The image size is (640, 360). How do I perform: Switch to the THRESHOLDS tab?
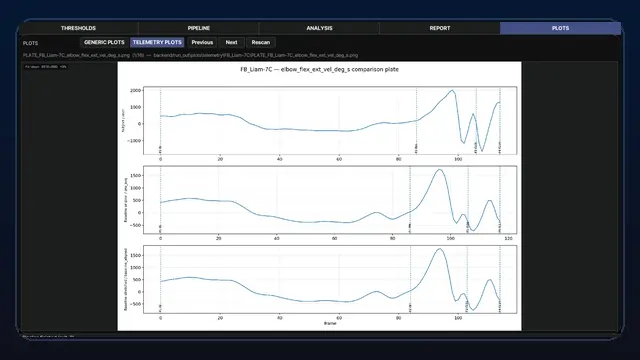click(x=78, y=28)
